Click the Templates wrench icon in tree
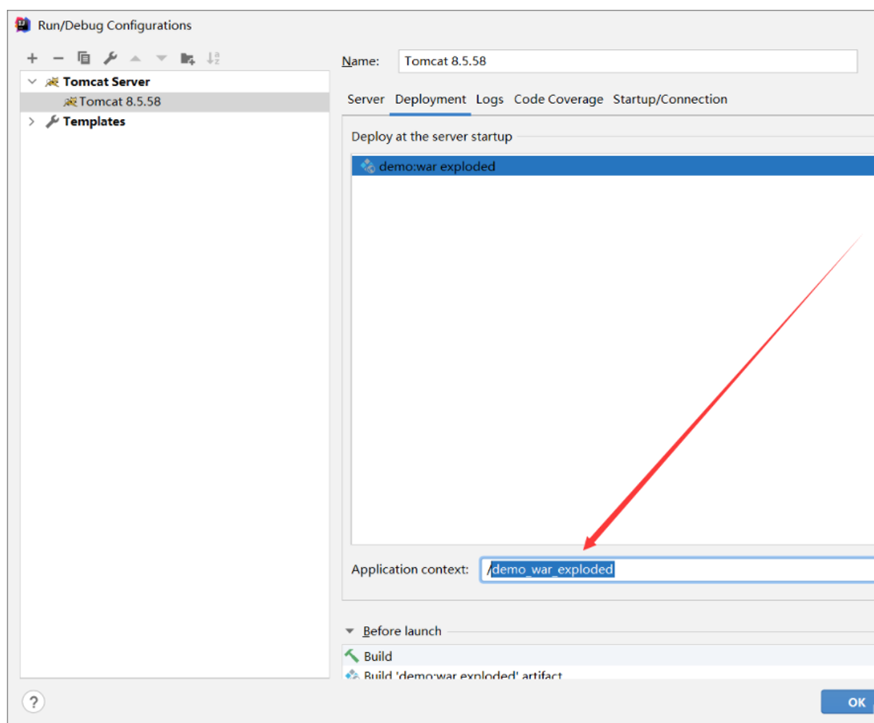The height and width of the screenshot is (723, 874). tap(52, 122)
